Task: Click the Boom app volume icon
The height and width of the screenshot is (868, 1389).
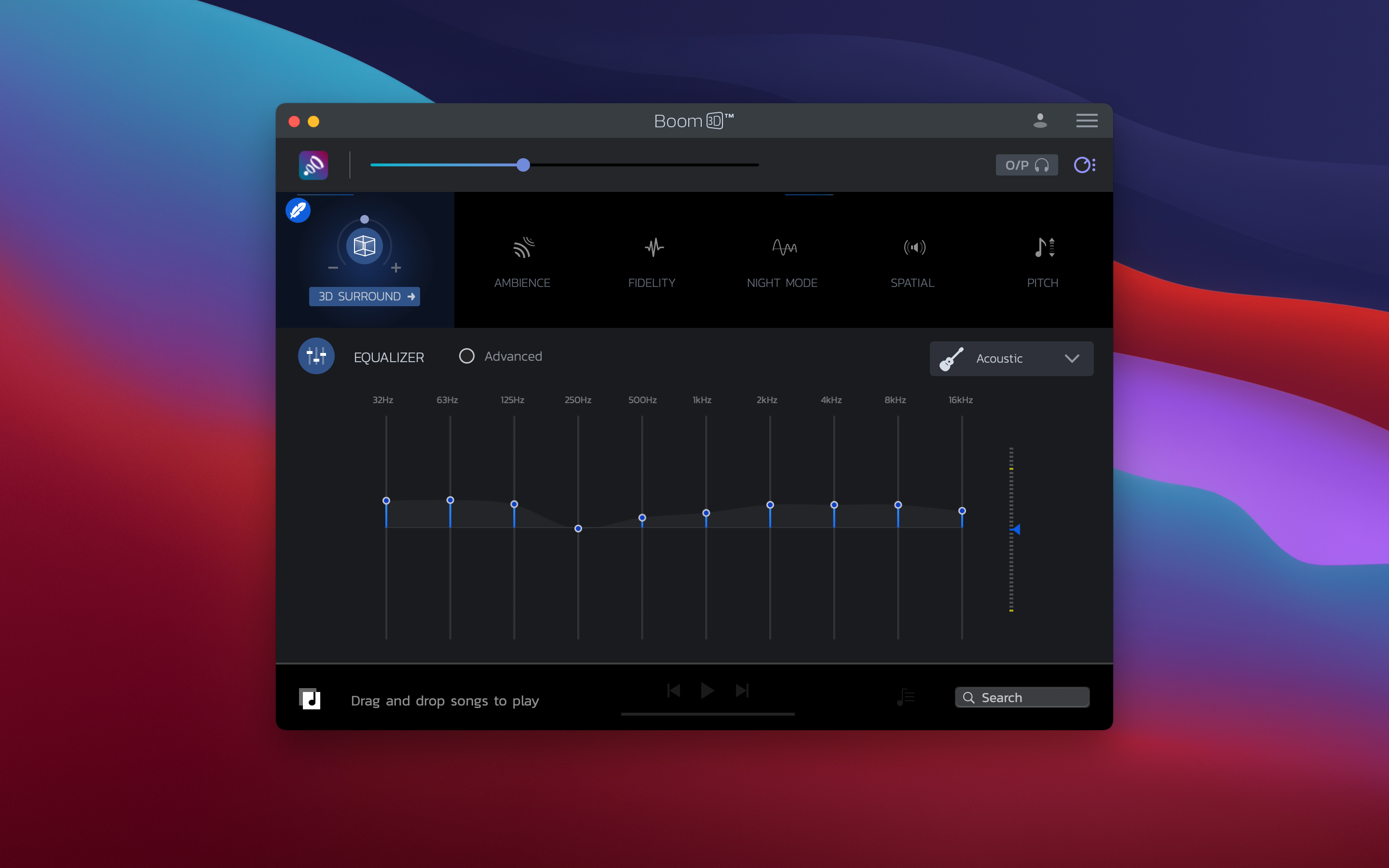Action: click(x=313, y=165)
